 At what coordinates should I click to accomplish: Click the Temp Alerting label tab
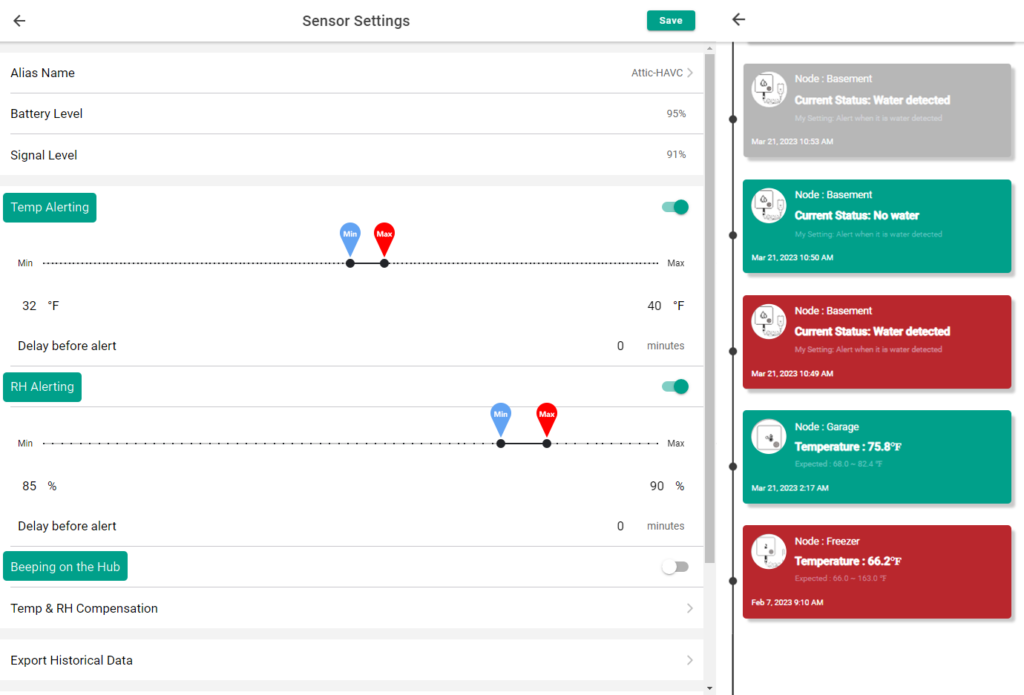click(x=50, y=208)
